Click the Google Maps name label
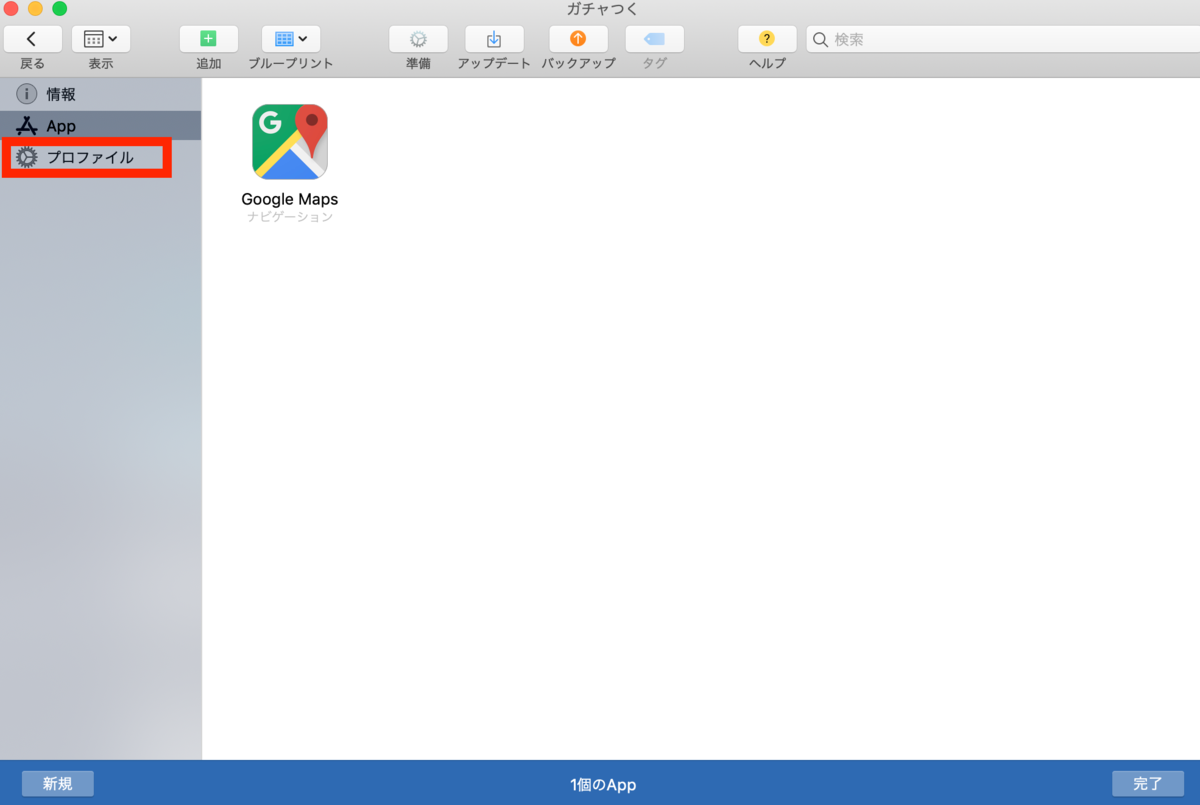This screenshot has width=1200, height=805. coord(290,199)
